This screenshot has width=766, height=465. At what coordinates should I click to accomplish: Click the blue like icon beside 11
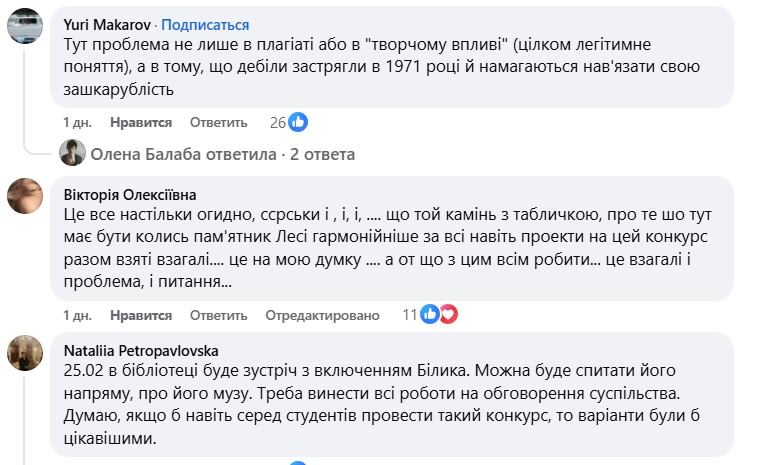click(431, 314)
